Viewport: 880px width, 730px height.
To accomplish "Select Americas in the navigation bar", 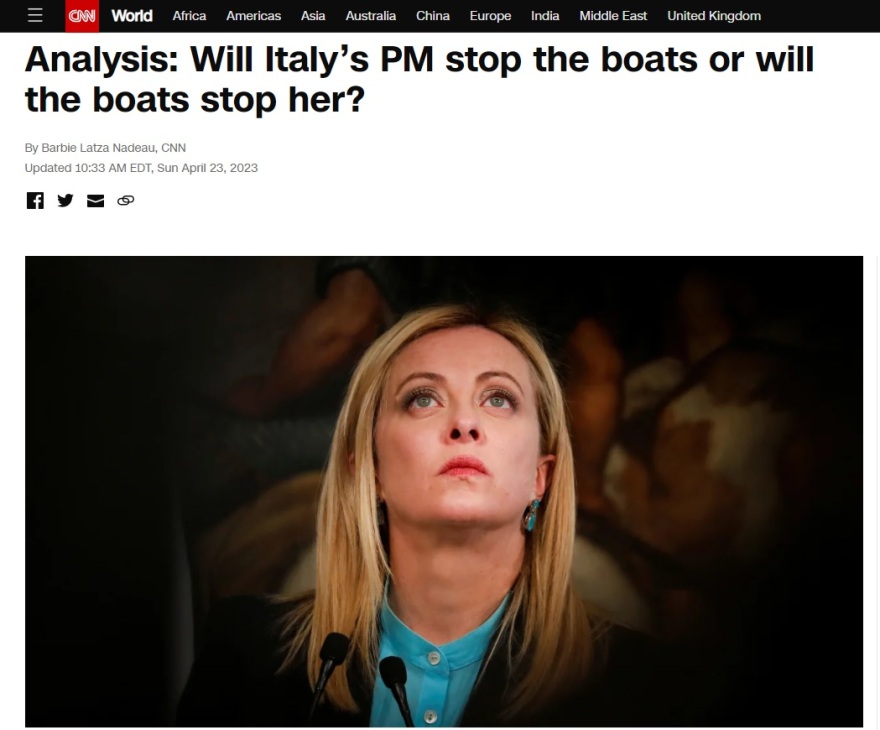I will point(254,16).
